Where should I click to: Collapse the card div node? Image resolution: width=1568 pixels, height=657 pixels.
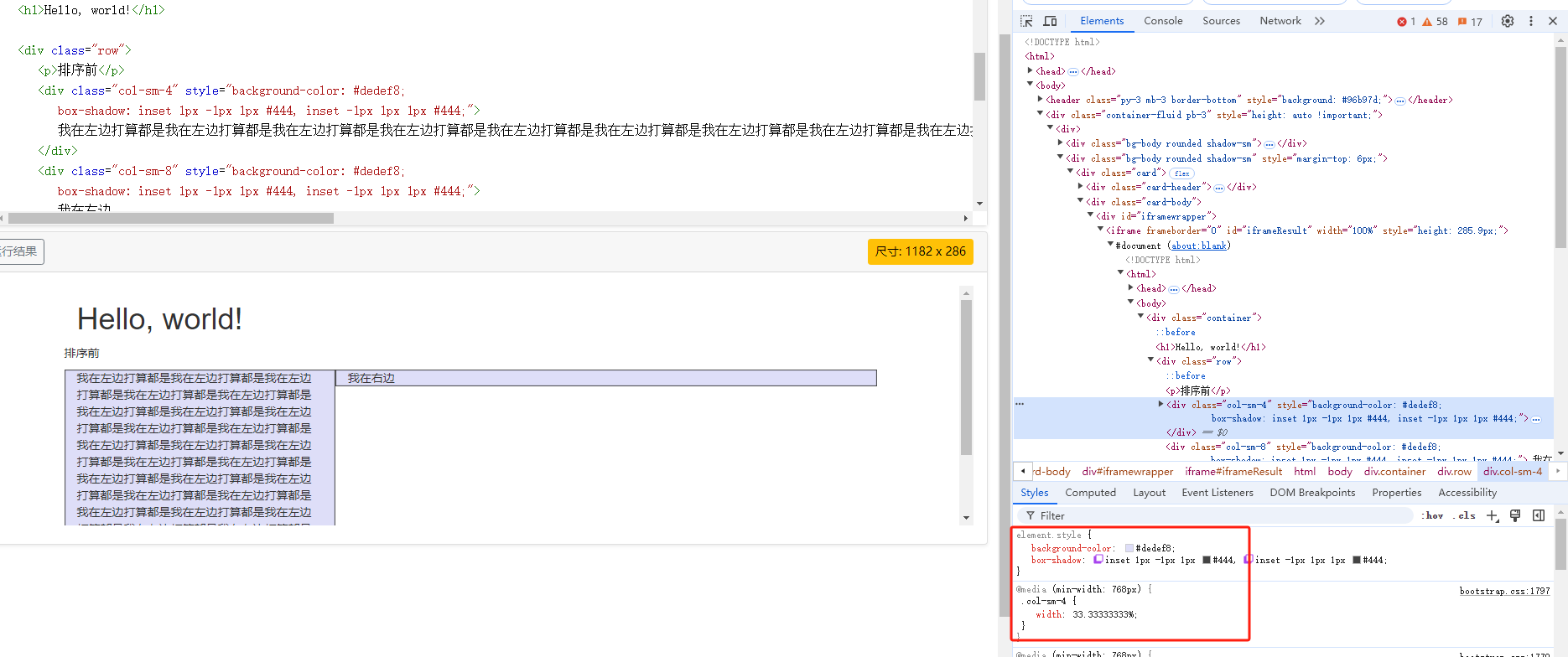tap(1071, 172)
